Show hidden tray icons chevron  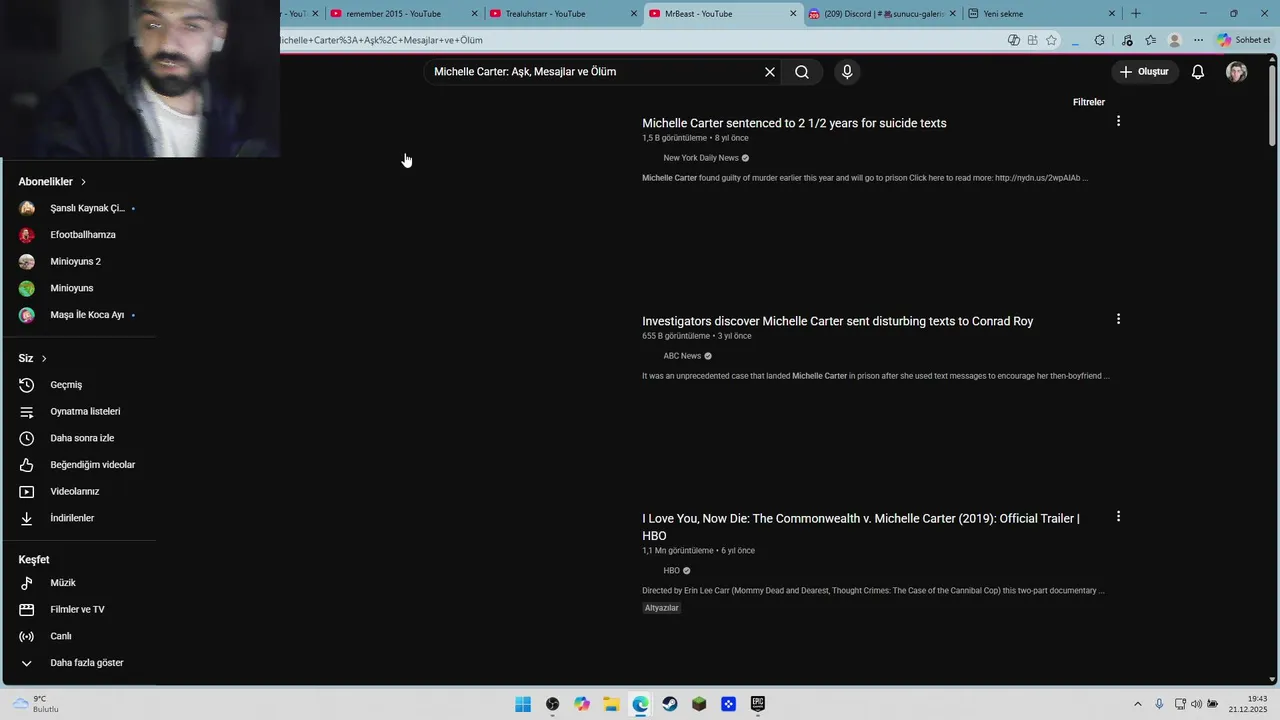coord(1137,704)
